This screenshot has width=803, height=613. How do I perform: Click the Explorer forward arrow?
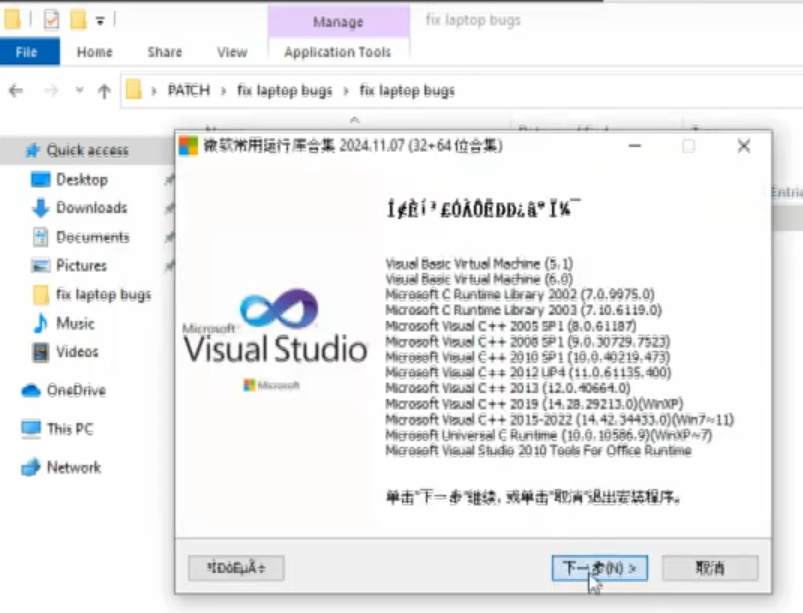coord(51,91)
